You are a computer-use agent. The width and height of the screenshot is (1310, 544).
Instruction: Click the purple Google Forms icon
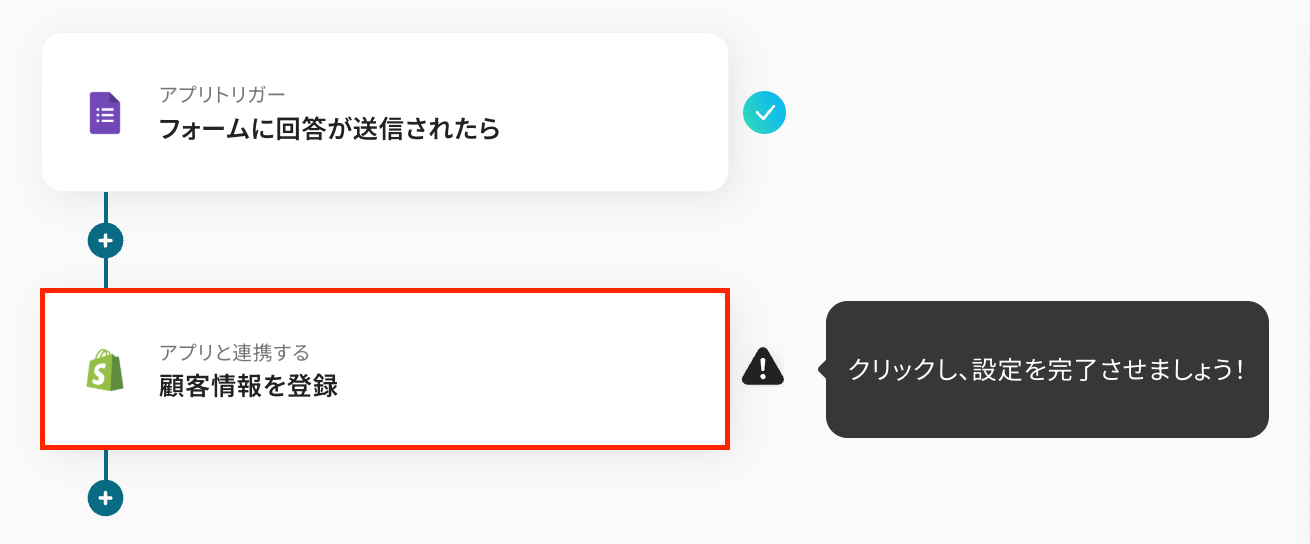coord(105,113)
